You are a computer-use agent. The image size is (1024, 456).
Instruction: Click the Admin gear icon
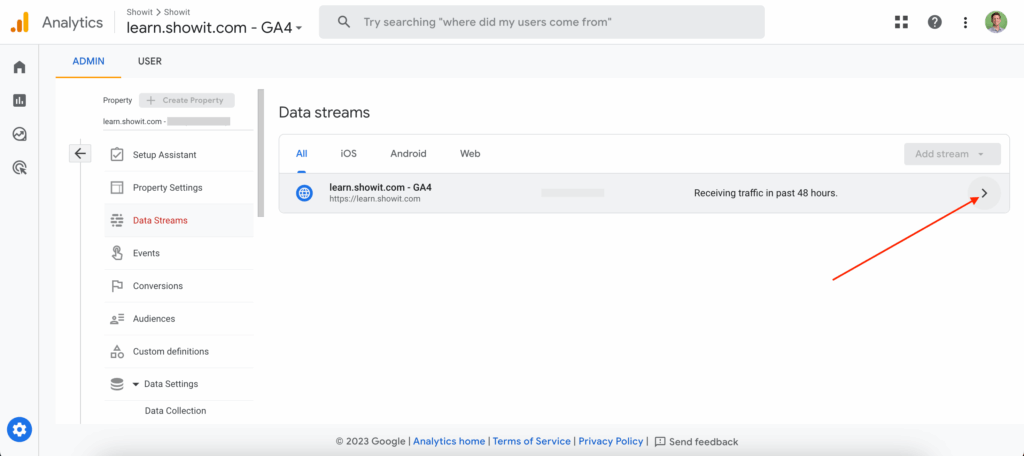tap(20, 430)
